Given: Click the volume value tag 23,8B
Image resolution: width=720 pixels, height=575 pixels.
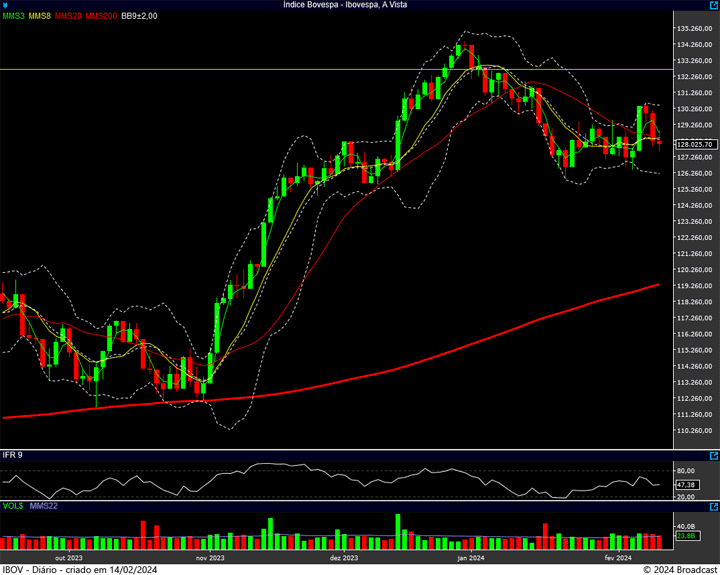Looking at the screenshot, I should (x=686, y=537).
